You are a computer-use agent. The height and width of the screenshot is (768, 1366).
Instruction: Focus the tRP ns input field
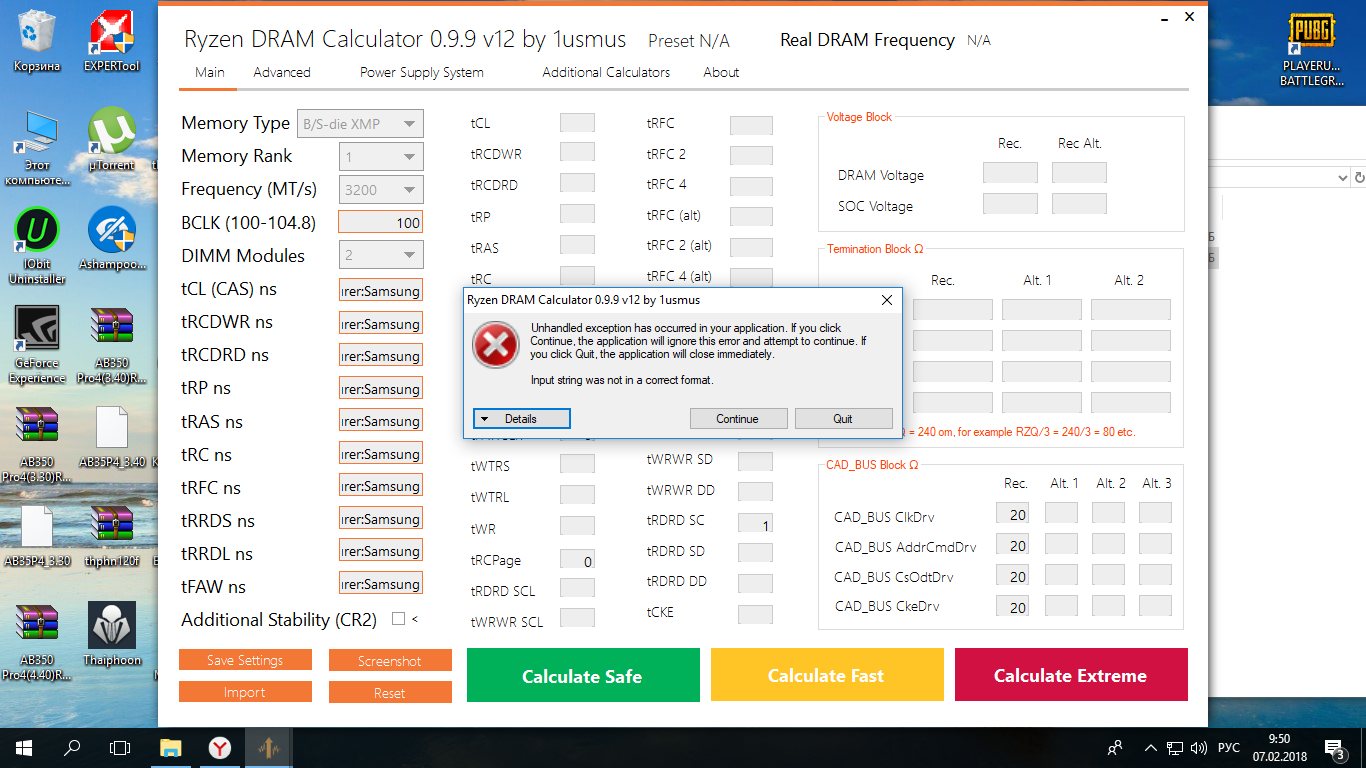point(381,388)
